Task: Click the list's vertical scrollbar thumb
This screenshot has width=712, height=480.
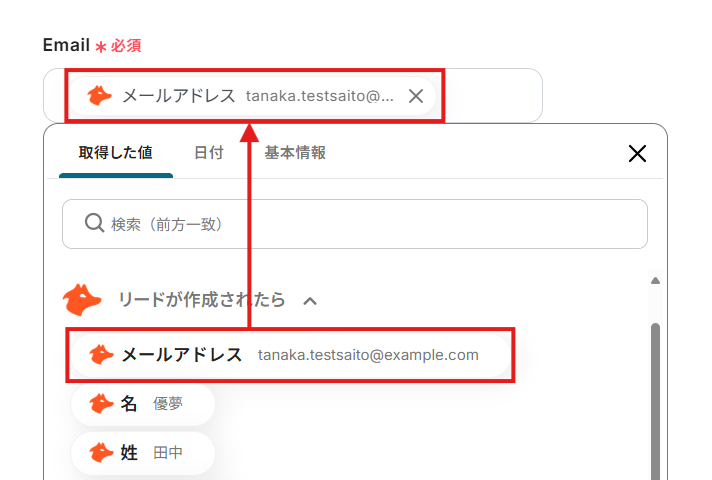Action: [x=656, y=400]
